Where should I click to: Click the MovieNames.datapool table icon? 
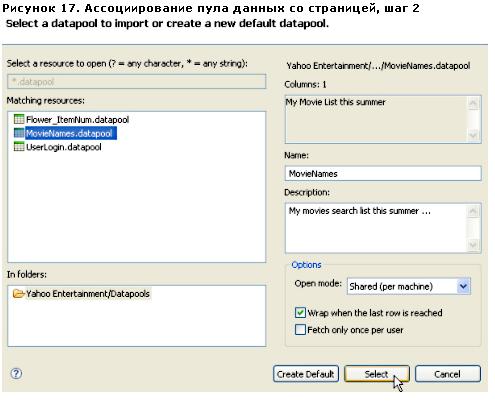(x=19, y=133)
